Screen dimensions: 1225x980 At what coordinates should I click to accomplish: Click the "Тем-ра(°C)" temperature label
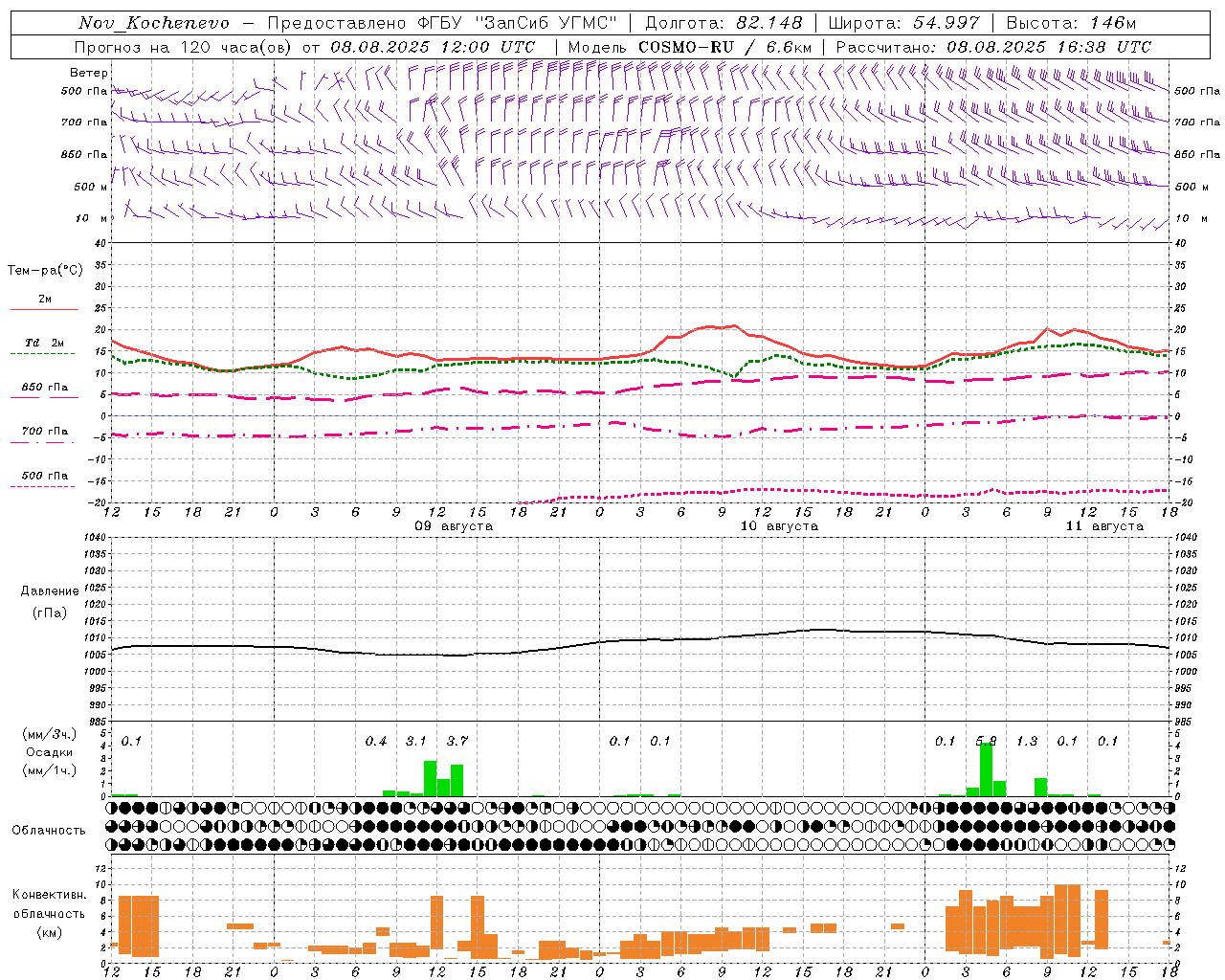pyautogui.click(x=45, y=271)
